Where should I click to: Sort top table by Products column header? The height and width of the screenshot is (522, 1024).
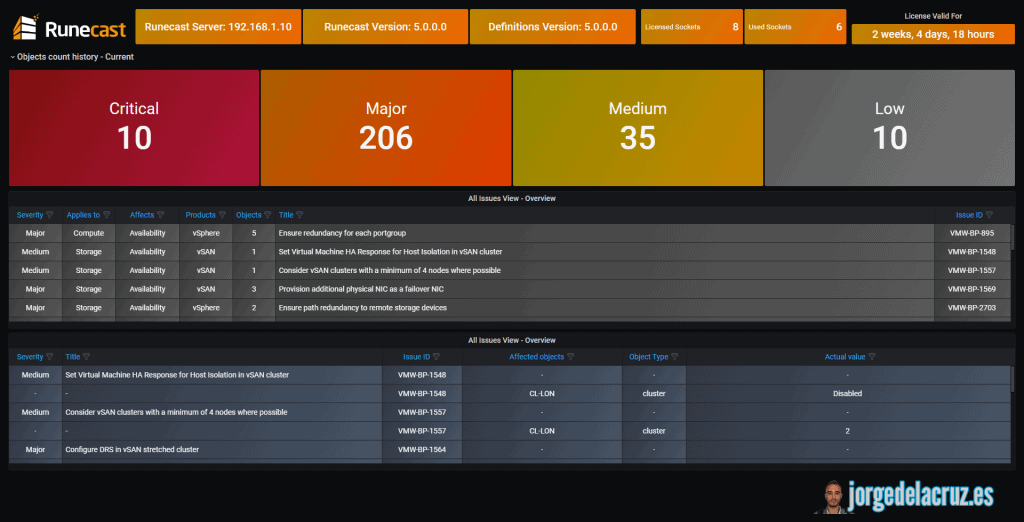[x=200, y=214]
